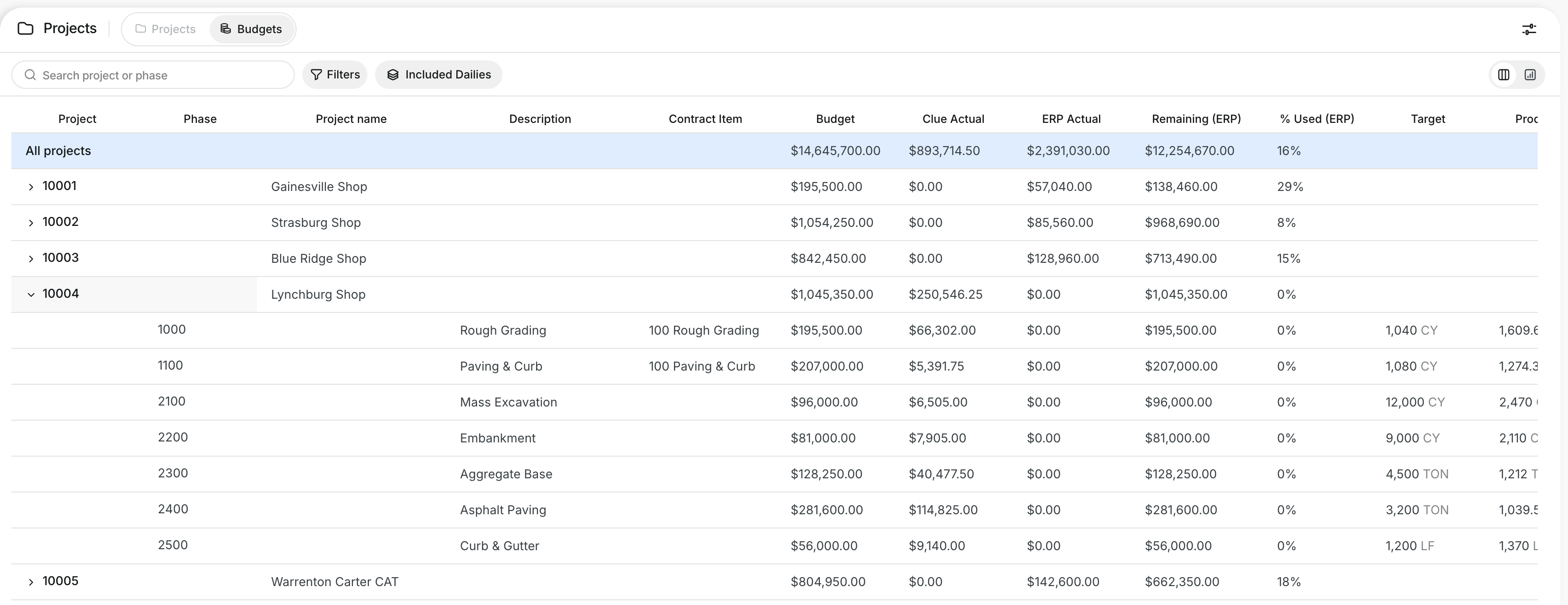The height and width of the screenshot is (605, 1568).
Task: Click the Remaining (ERP) column header
Action: (x=1196, y=119)
